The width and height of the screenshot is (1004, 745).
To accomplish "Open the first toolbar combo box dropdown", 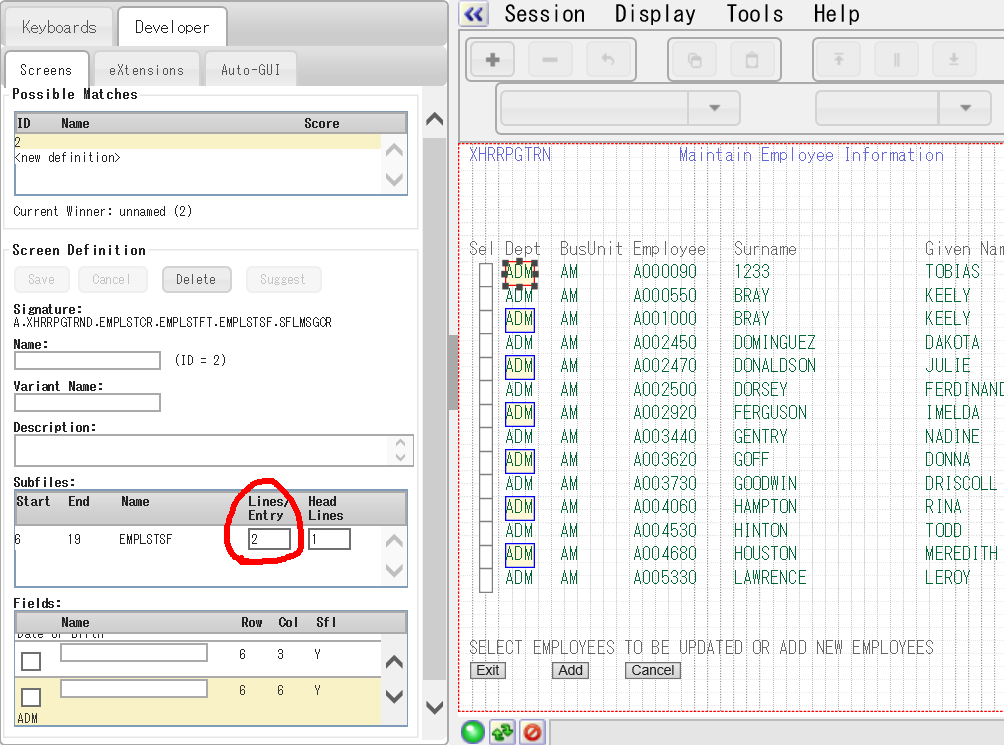I will pyautogui.click(x=714, y=108).
